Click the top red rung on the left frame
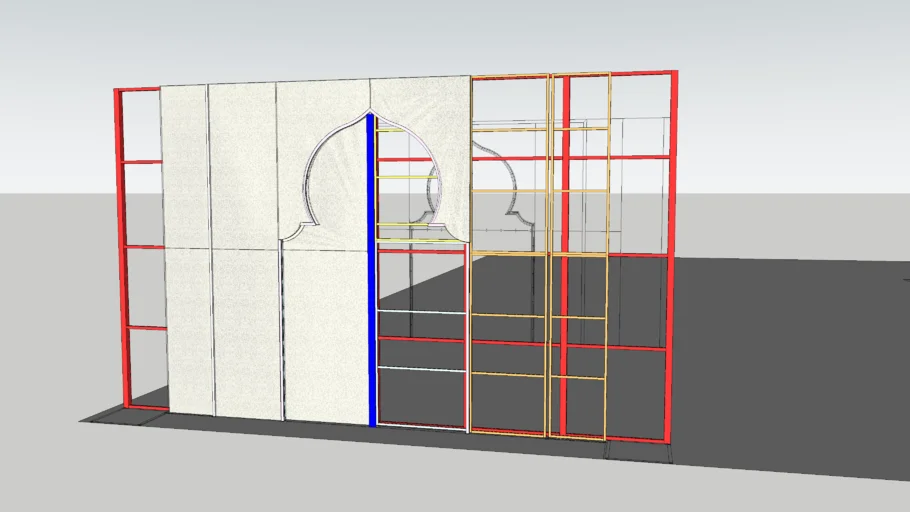The width and height of the screenshot is (910, 512). pos(141,161)
